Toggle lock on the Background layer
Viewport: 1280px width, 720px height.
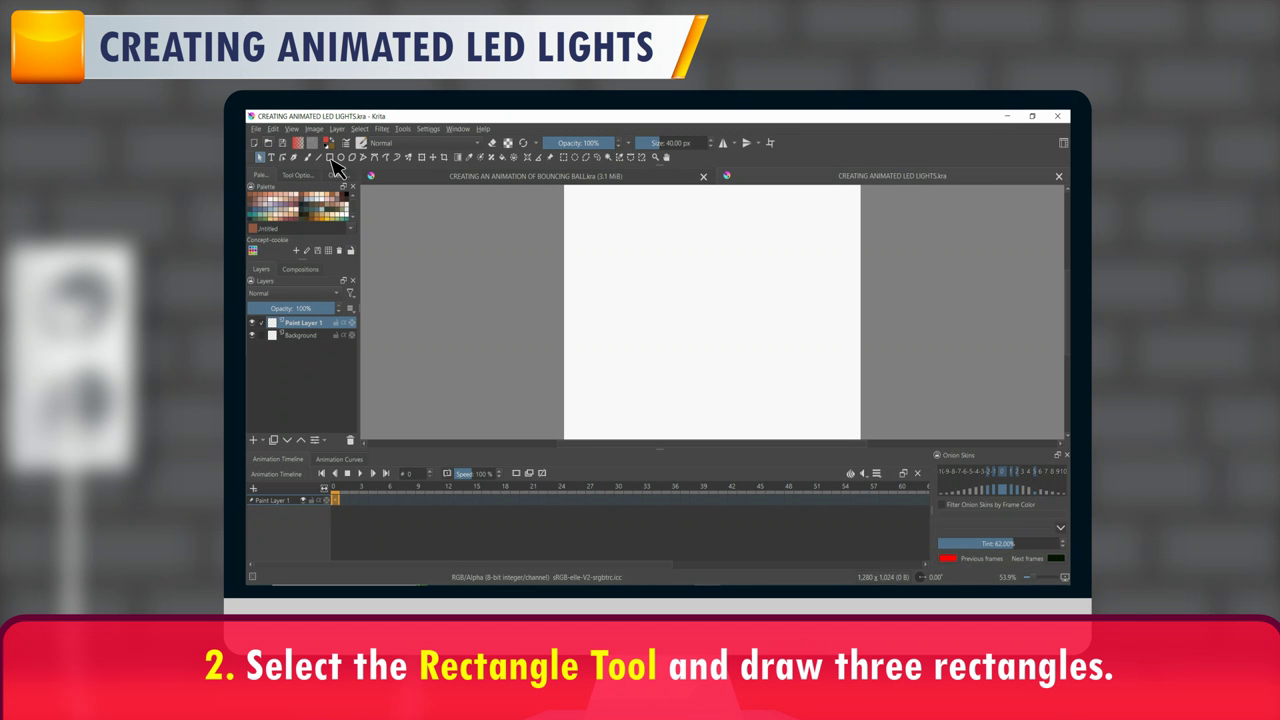pos(335,335)
